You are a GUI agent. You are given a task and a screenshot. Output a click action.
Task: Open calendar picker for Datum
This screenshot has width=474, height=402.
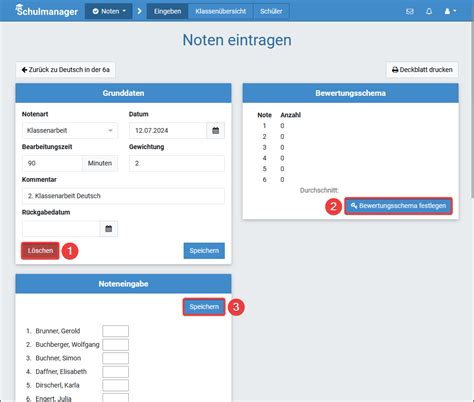pyautogui.click(x=216, y=130)
